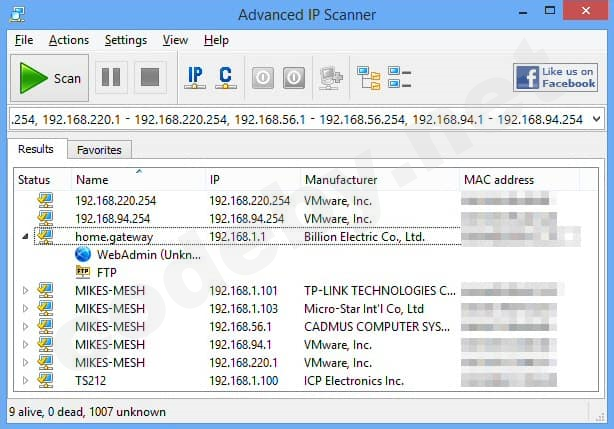
Task: Click TP-LINK TECHNOLOGIES manufacturer cell
Action: 380,291
